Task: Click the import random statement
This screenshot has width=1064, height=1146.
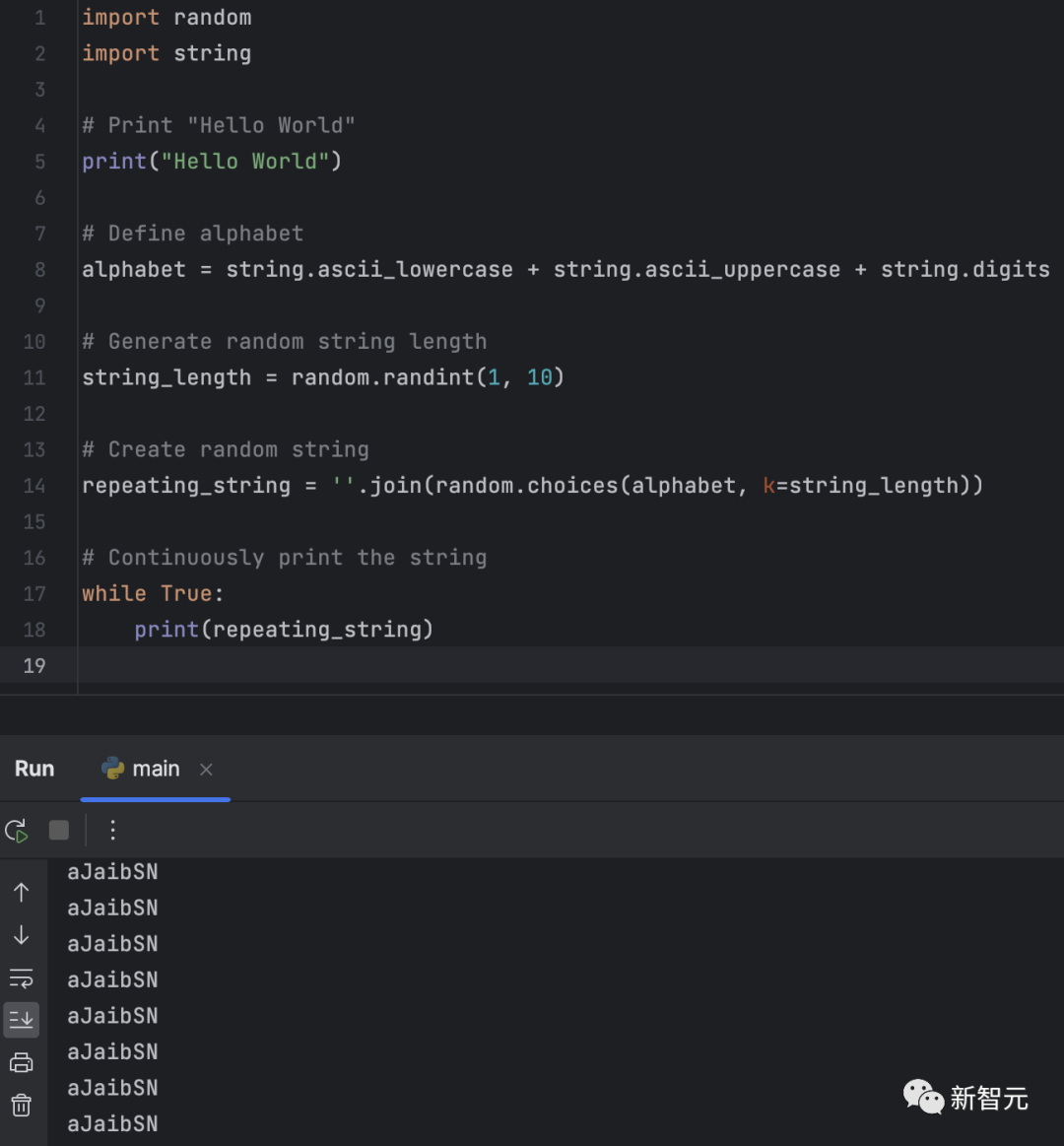Action: click(x=166, y=18)
